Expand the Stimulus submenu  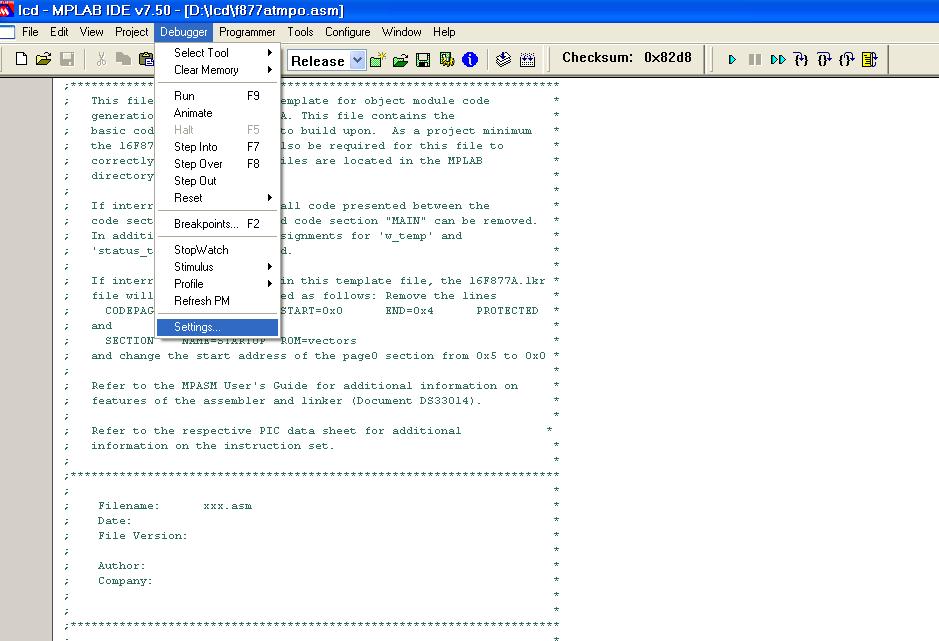click(x=217, y=267)
